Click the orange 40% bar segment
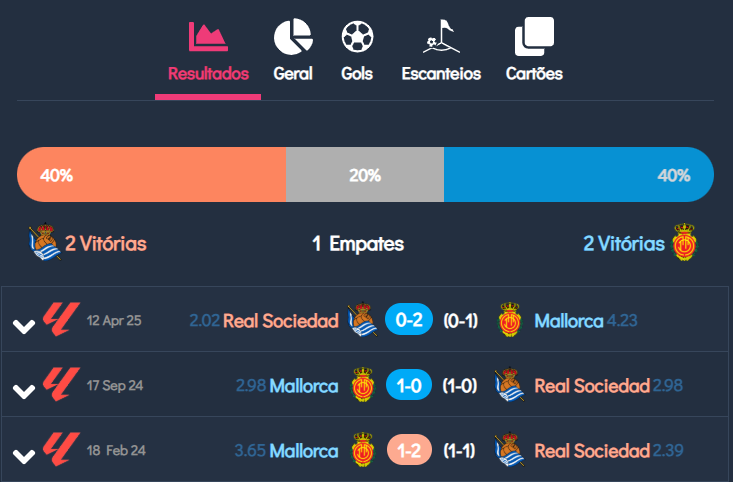 [x=151, y=175]
